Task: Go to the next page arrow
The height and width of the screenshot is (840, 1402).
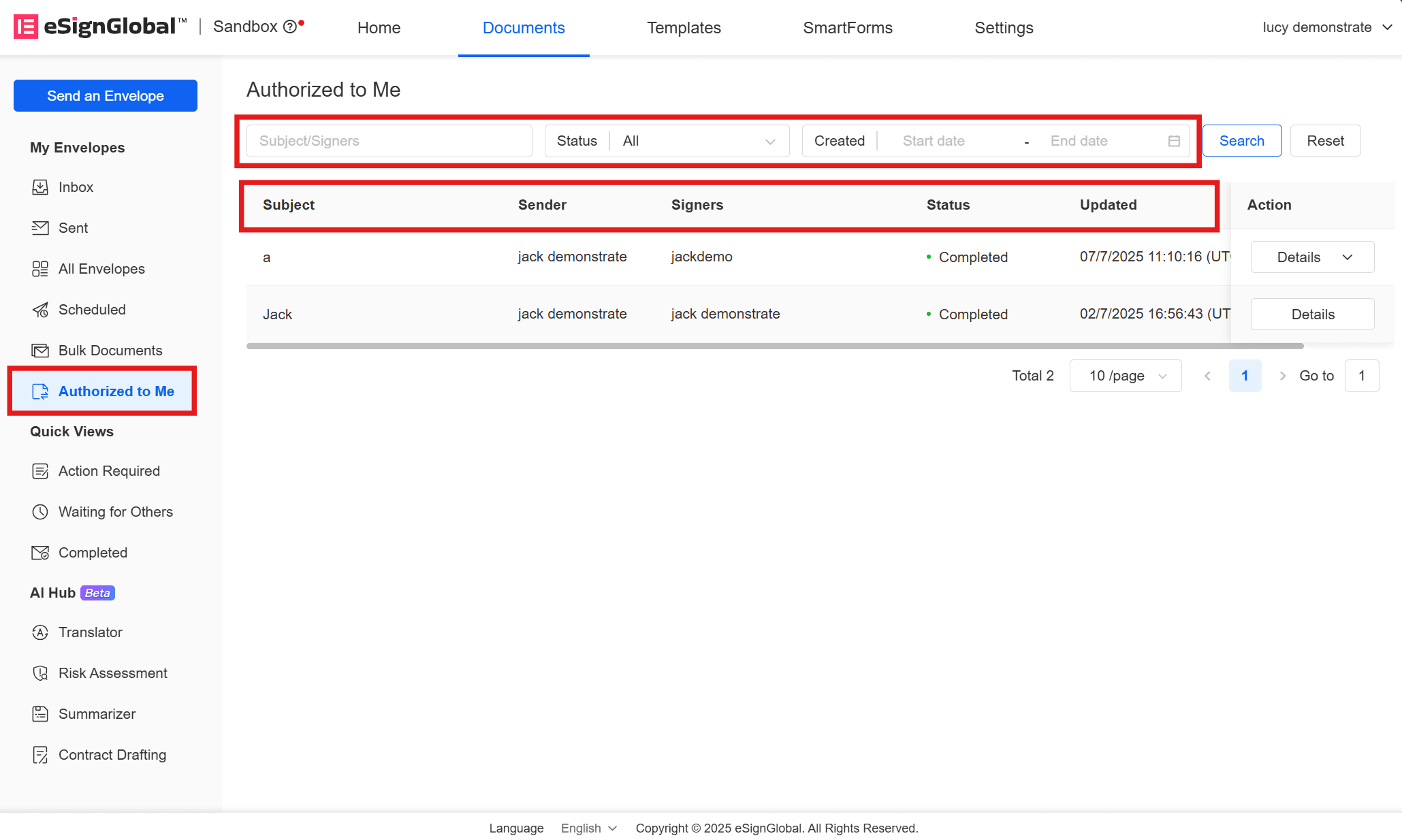Action: 1282,376
